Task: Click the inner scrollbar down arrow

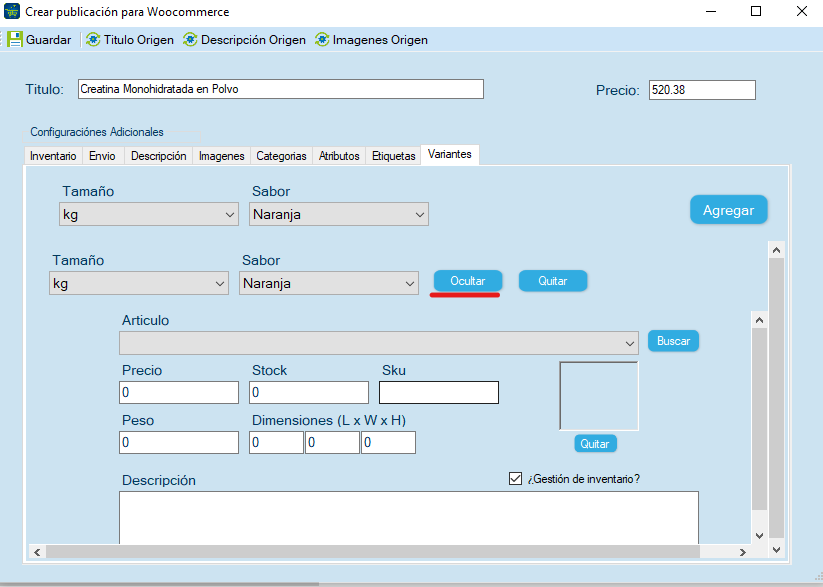Action: (759, 536)
